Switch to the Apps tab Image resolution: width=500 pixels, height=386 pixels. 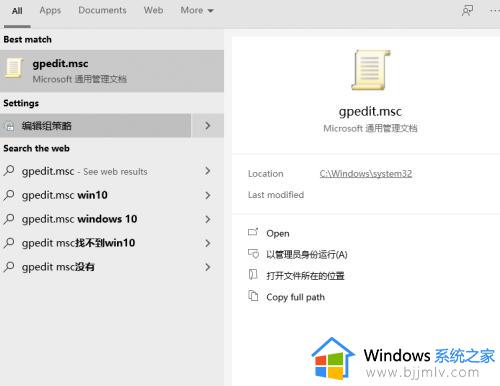[x=50, y=11]
